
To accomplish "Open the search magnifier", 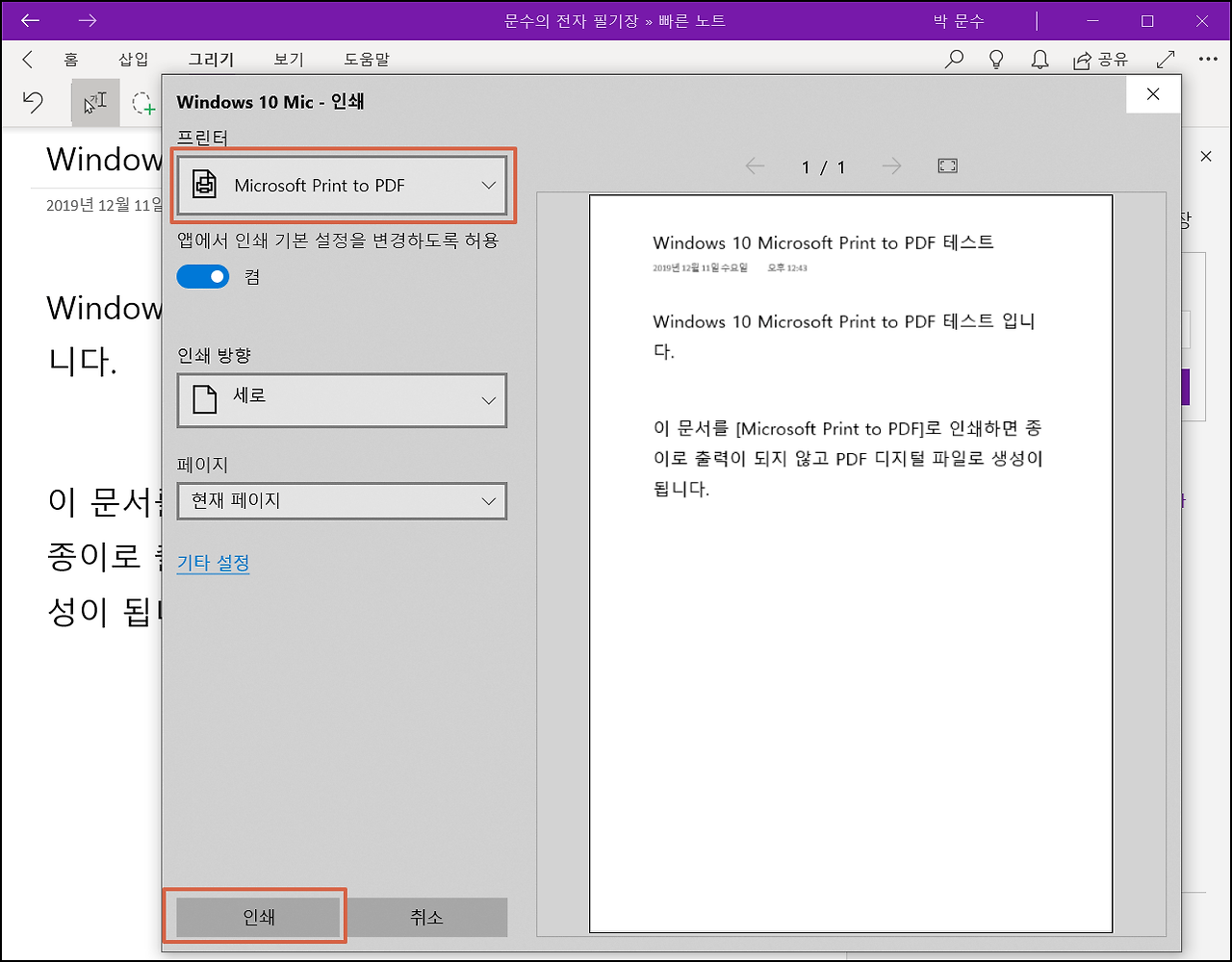I will point(953,59).
